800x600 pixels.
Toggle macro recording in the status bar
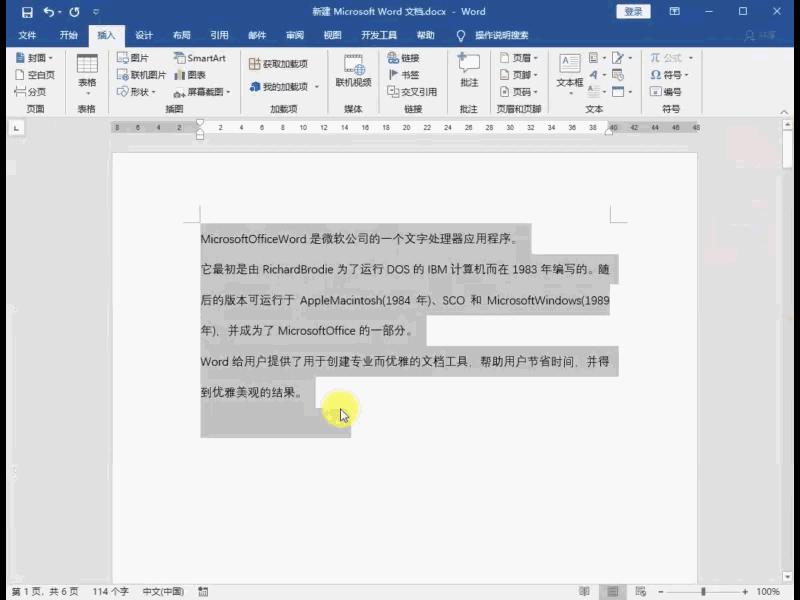point(203,591)
